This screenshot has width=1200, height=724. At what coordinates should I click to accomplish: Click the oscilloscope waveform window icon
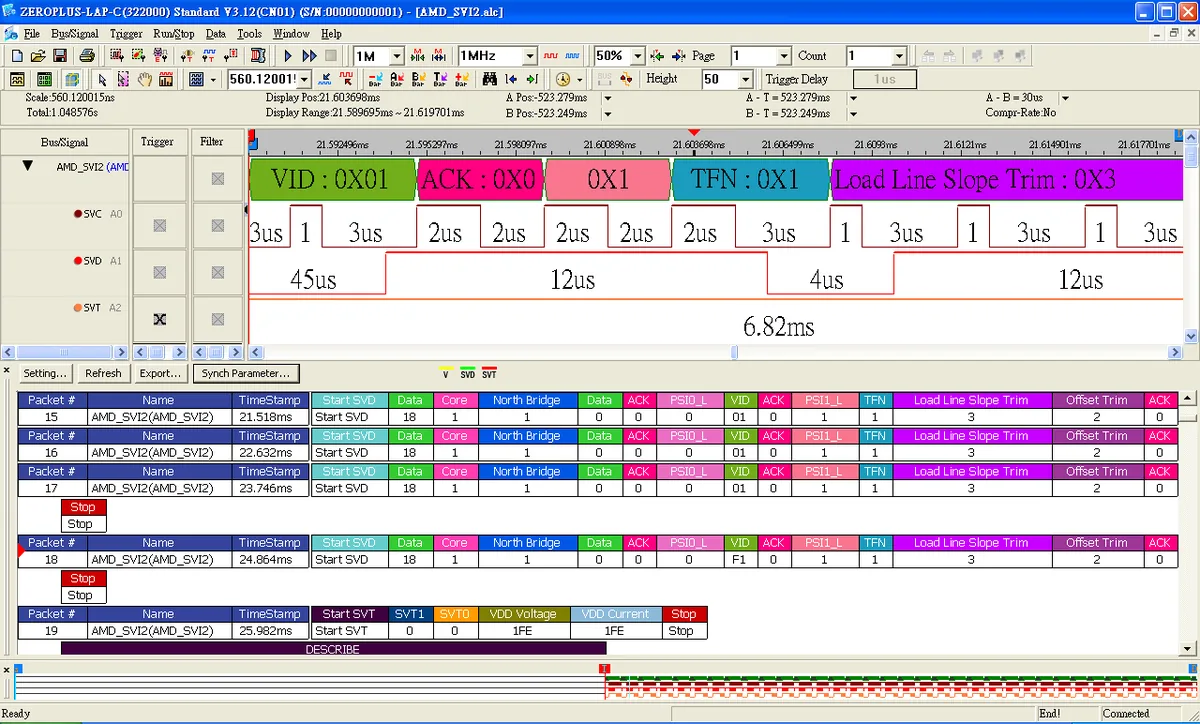pyautogui.click(x=17, y=79)
